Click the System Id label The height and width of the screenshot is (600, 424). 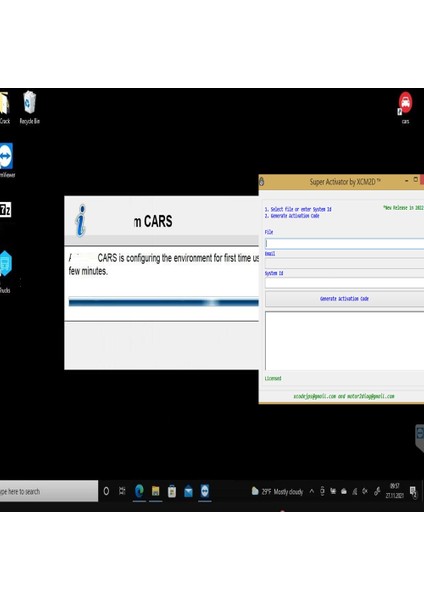[274, 273]
